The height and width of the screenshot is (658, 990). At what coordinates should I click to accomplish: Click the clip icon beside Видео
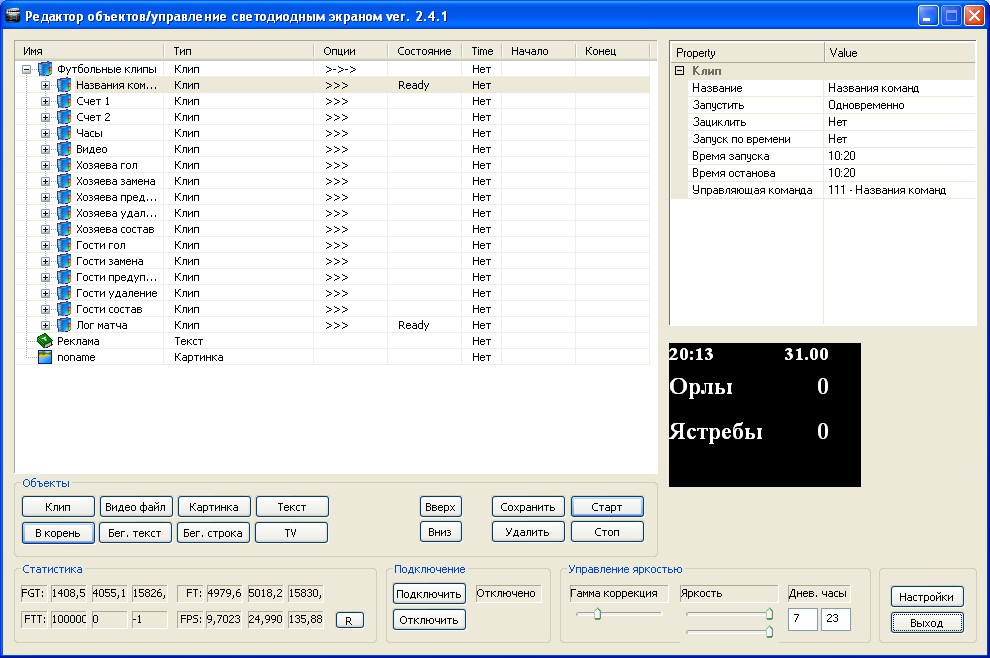point(64,149)
